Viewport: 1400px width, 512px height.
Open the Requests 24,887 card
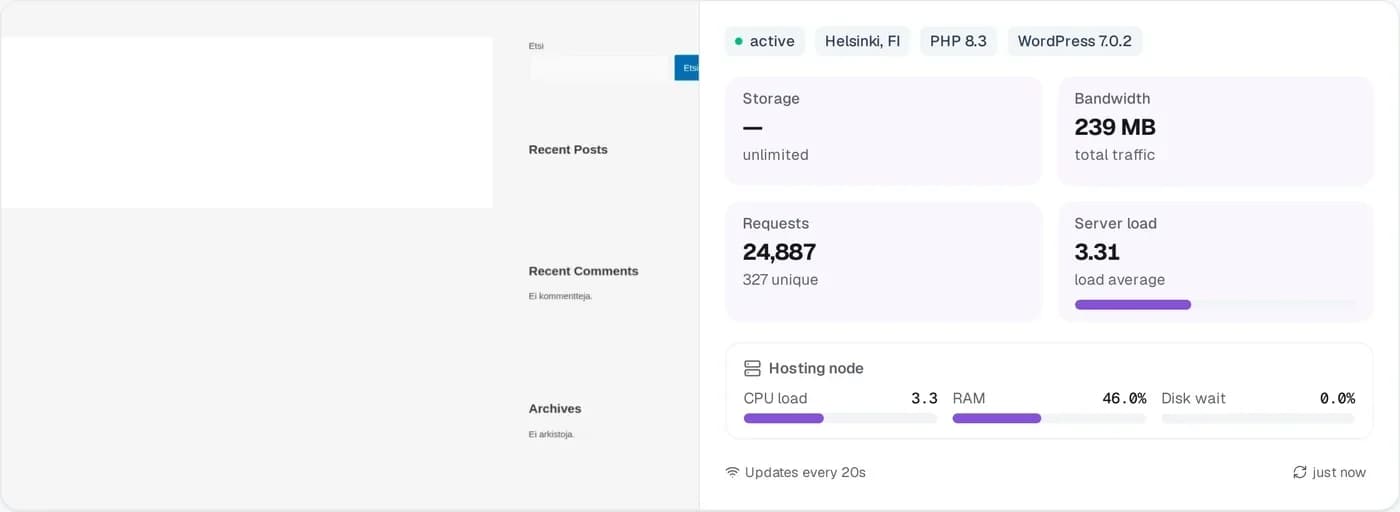(x=884, y=261)
